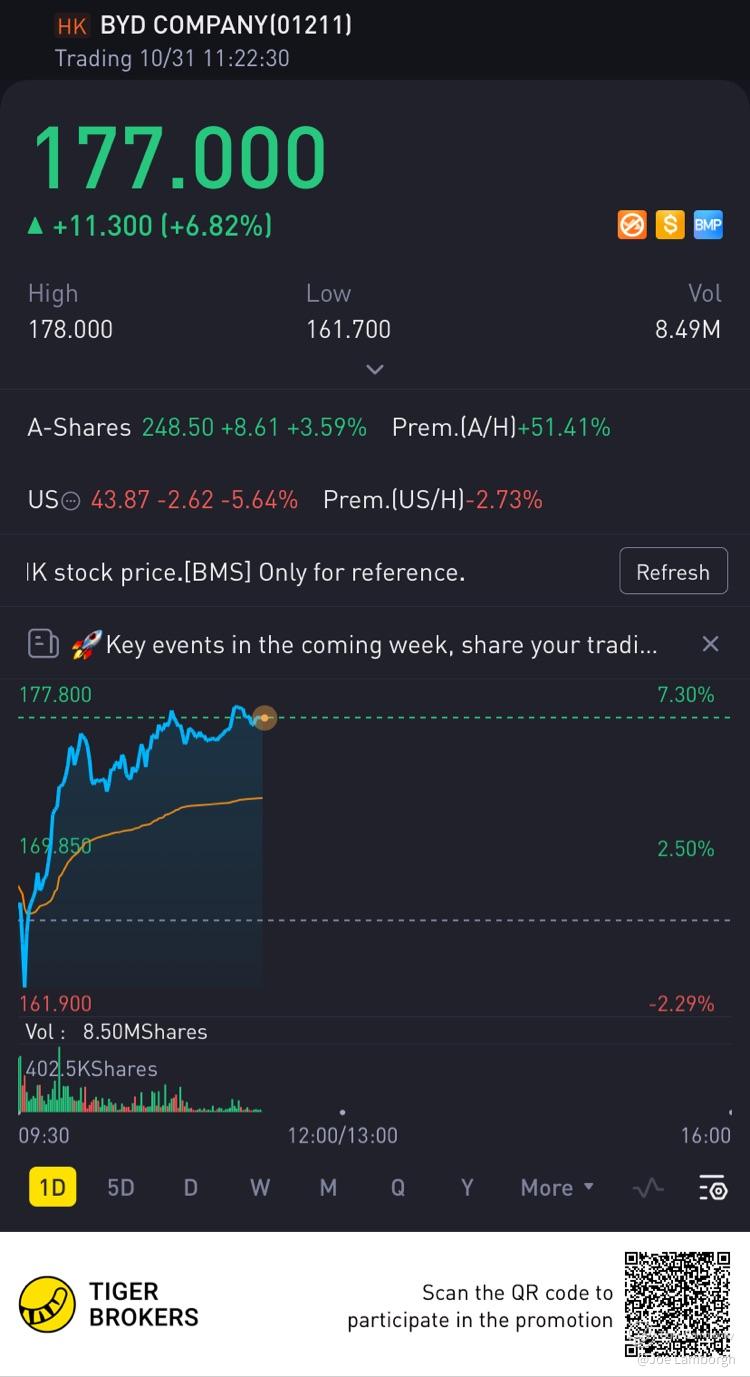Screen dimensions: 750x1377
Task: Tap the Tiger Brokers logo
Action: pos(47,1304)
